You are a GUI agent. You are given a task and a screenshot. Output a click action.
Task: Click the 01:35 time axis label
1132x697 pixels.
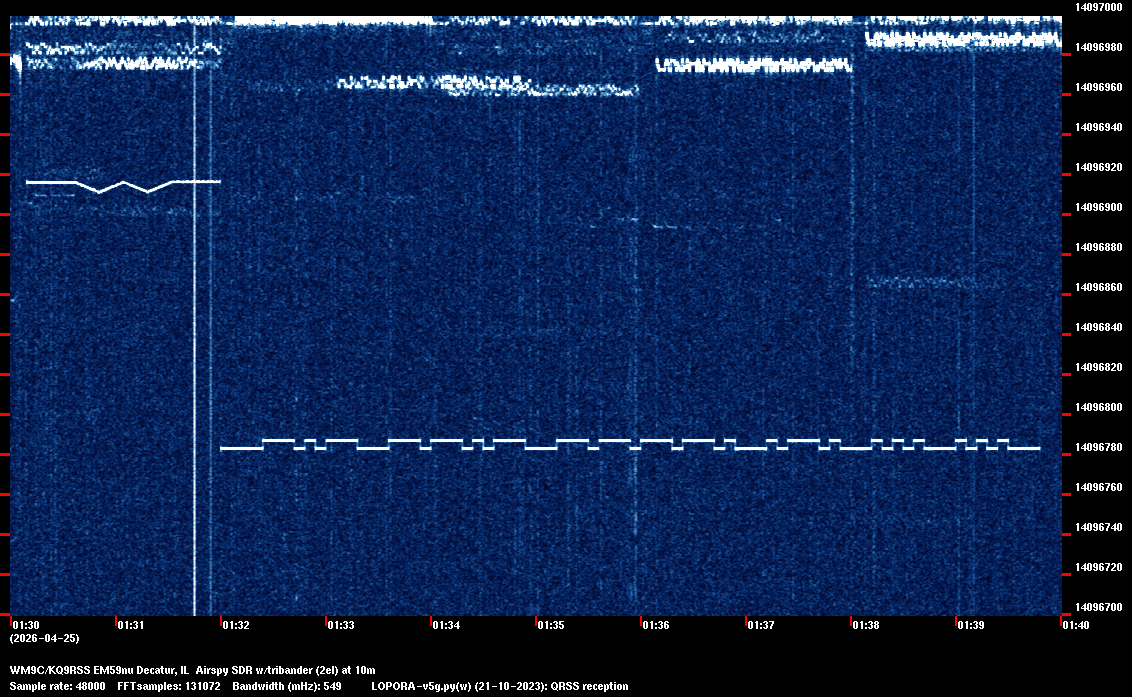[x=551, y=625]
